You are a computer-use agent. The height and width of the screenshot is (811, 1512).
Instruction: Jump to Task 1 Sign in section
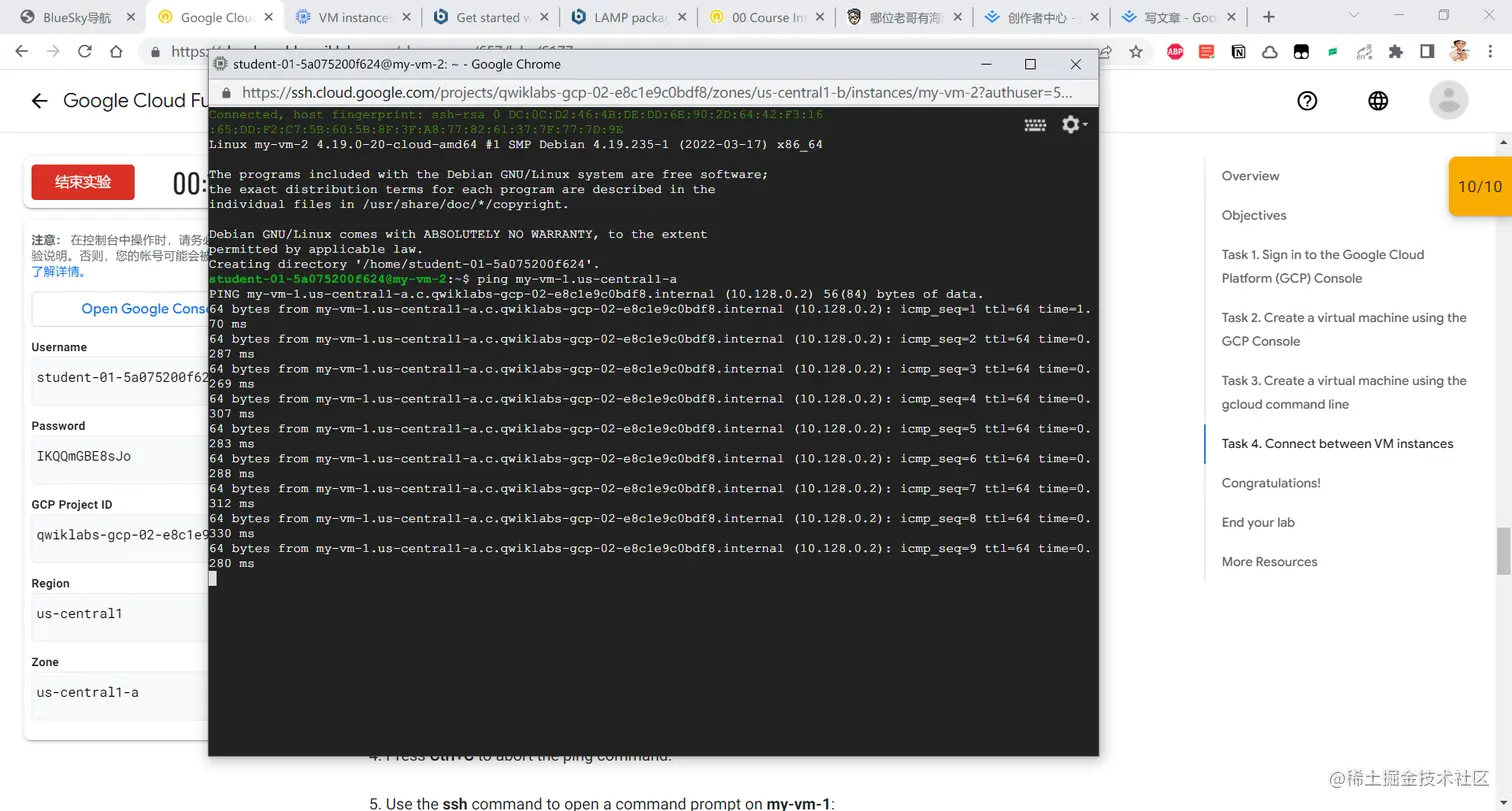point(1322,266)
